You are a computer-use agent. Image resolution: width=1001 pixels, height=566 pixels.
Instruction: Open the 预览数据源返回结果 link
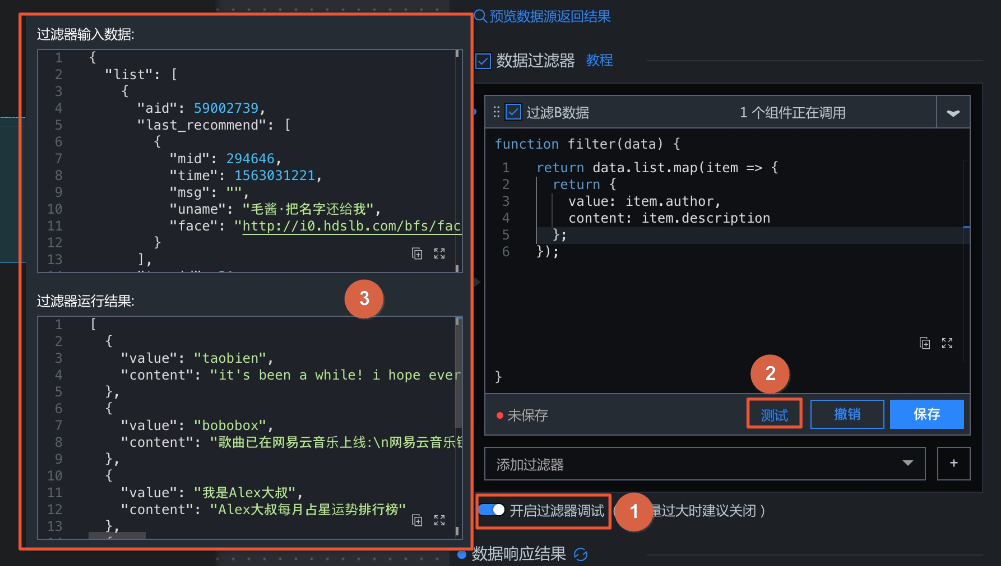point(550,16)
